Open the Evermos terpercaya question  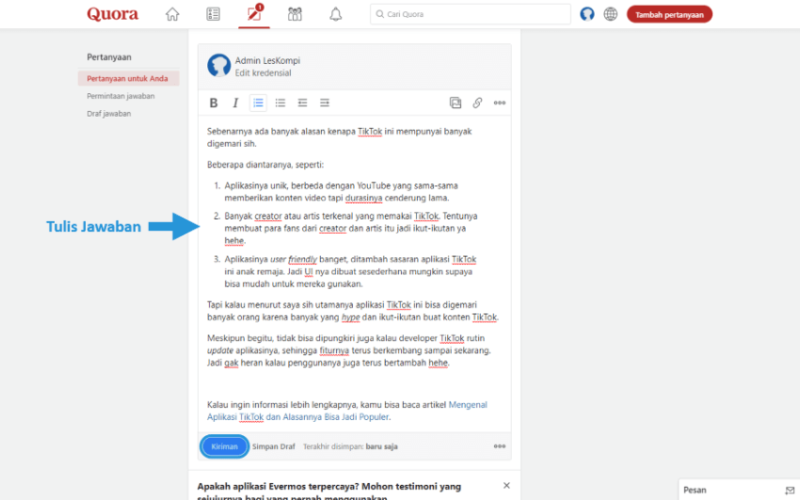[x=329, y=491]
